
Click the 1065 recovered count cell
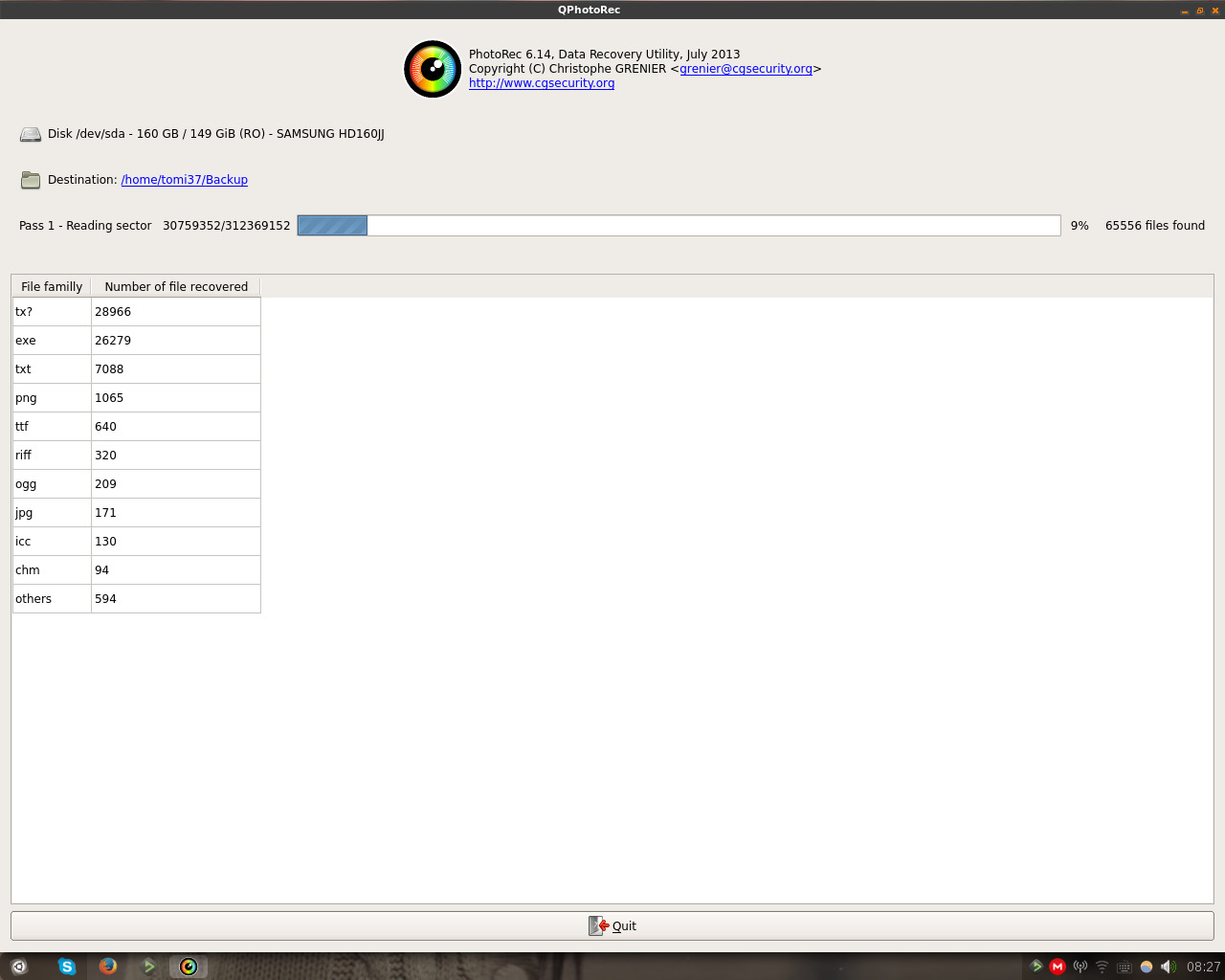point(176,398)
